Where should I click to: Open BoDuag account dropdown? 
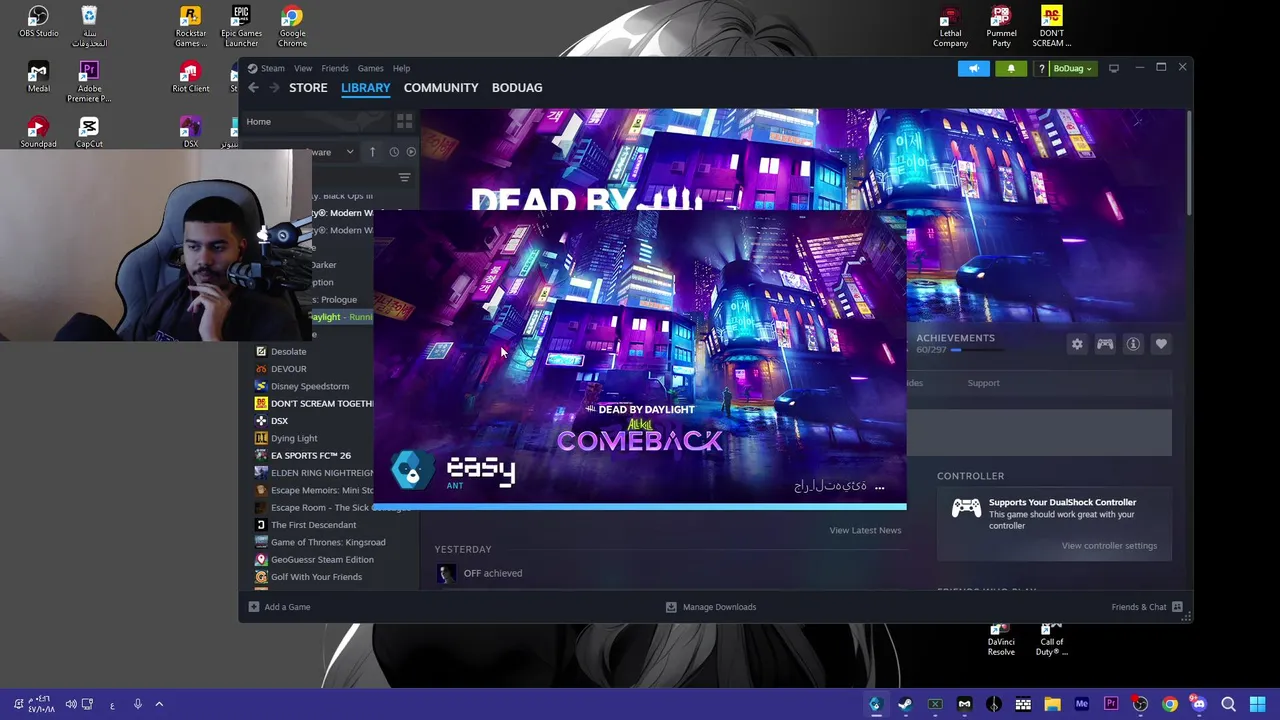click(x=1071, y=68)
